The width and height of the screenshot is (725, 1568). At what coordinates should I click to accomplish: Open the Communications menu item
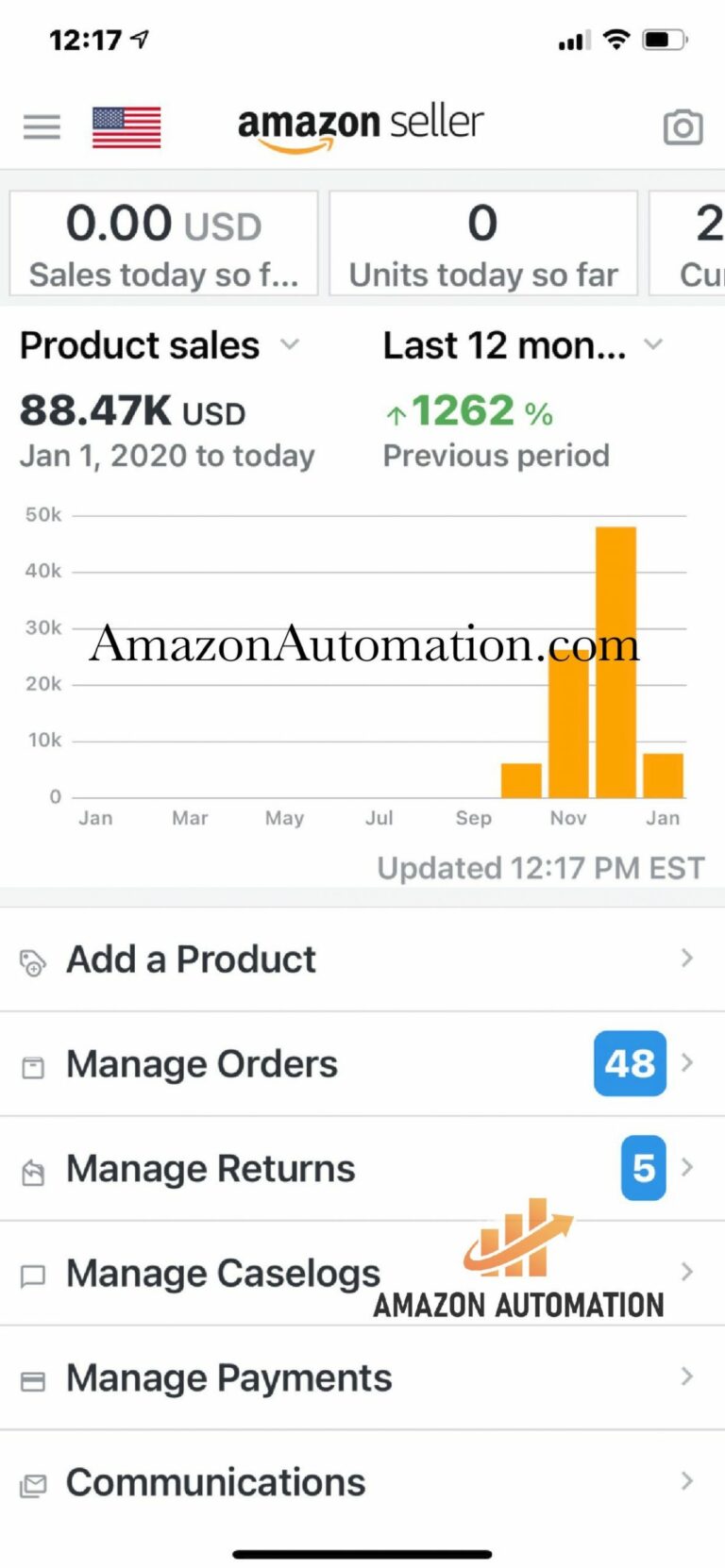pos(215,1482)
